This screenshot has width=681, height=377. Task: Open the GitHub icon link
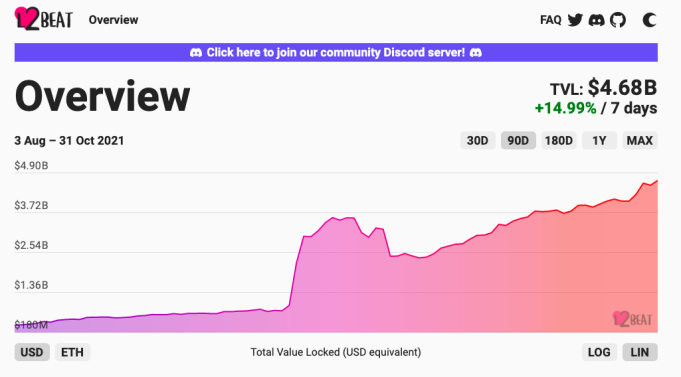pyautogui.click(x=618, y=20)
